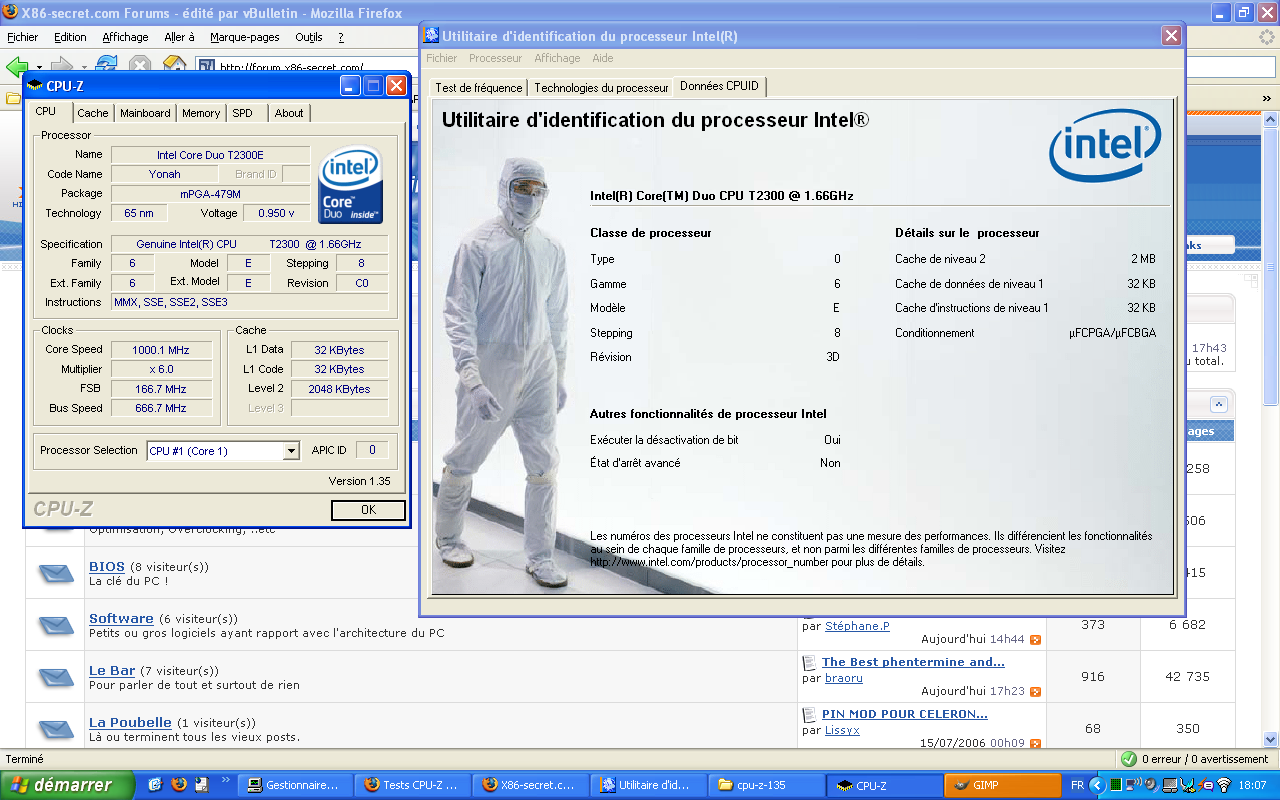Screen dimensions: 1280x800
Task: Open the Software forum link
Action: [121, 618]
